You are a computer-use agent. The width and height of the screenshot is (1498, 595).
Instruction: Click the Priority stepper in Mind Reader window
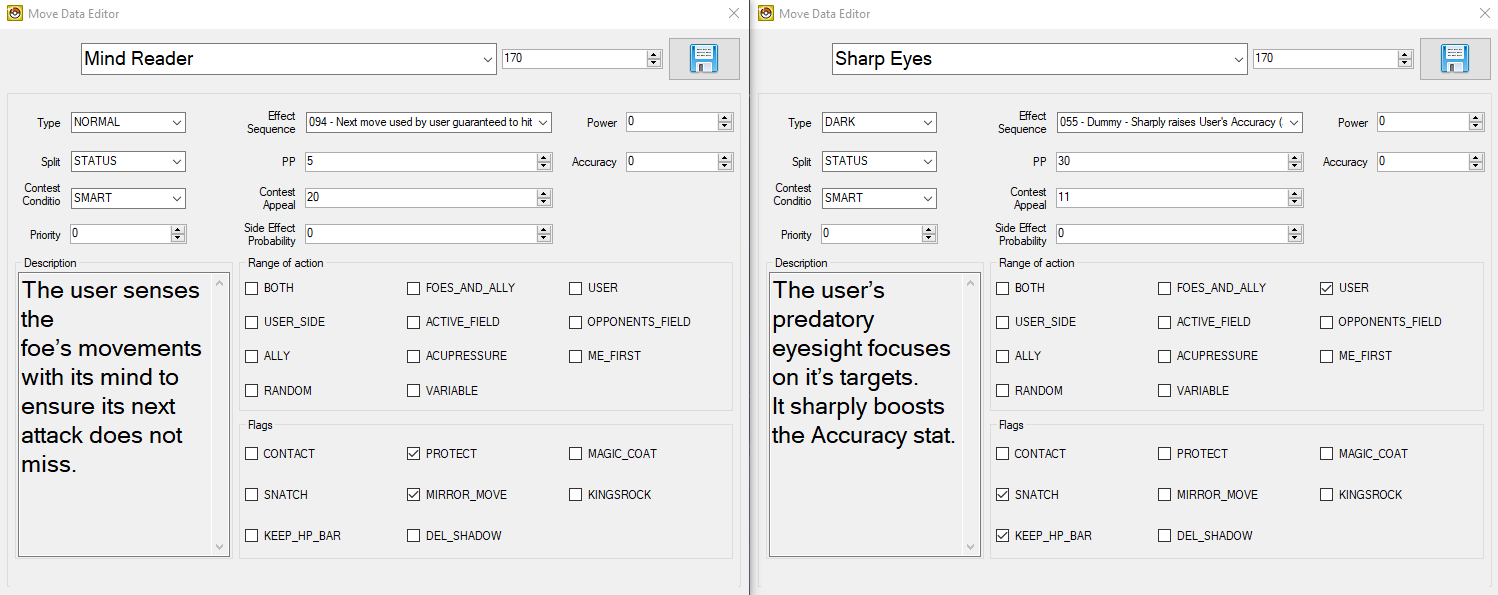click(x=178, y=234)
